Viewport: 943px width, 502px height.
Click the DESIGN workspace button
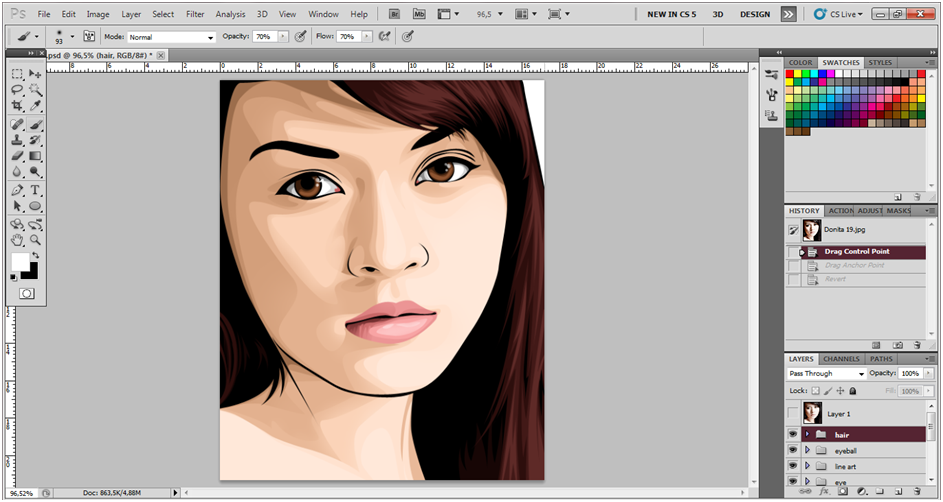755,14
